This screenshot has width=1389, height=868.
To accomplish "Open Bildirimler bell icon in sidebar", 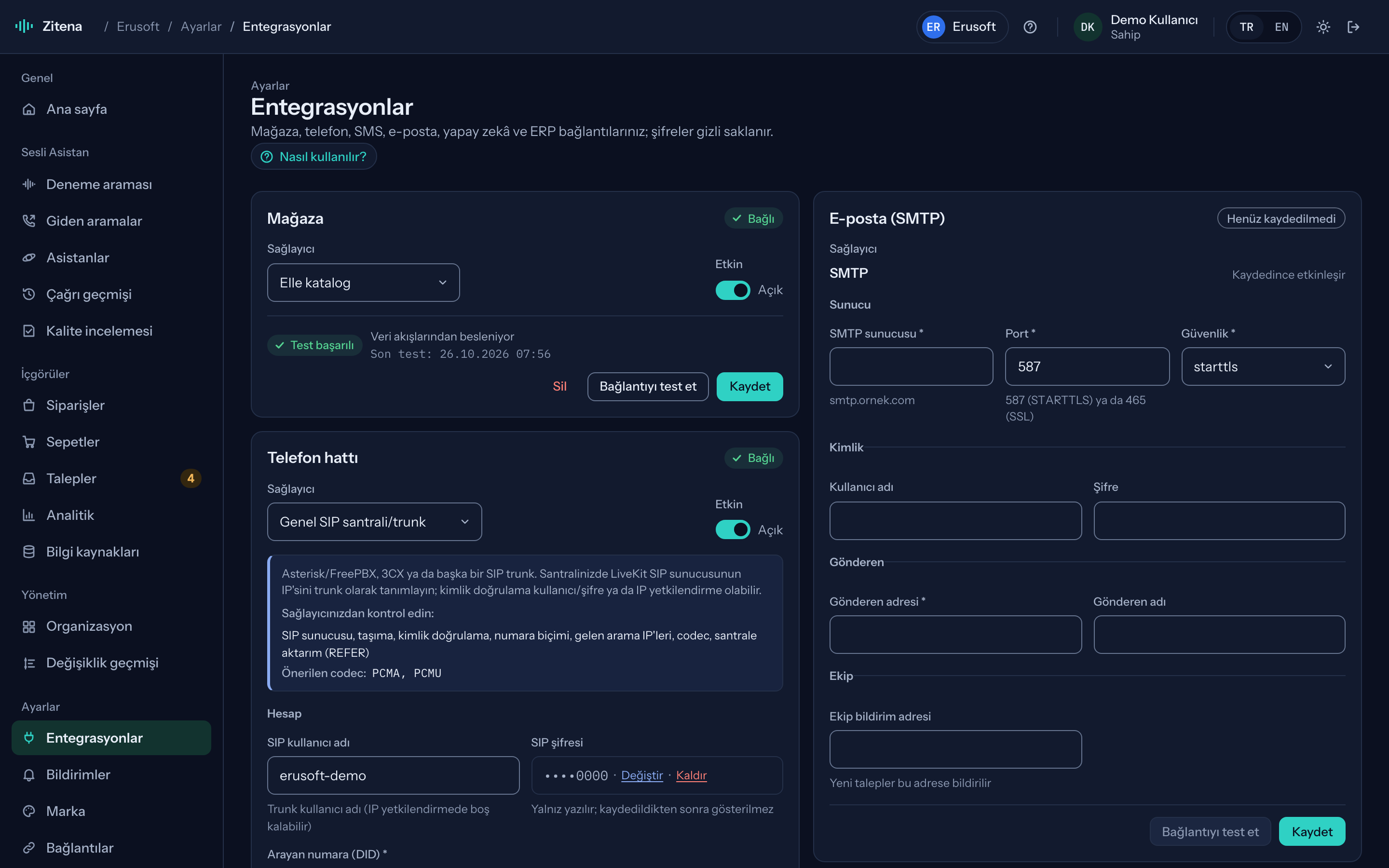I will pyautogui.click(x=29, y=774).
